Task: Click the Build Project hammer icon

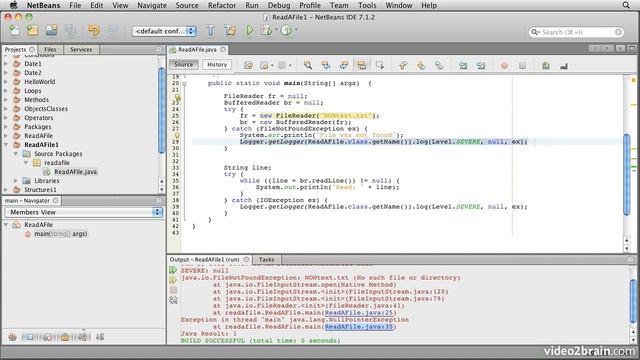Action: [x=211, y=31]
